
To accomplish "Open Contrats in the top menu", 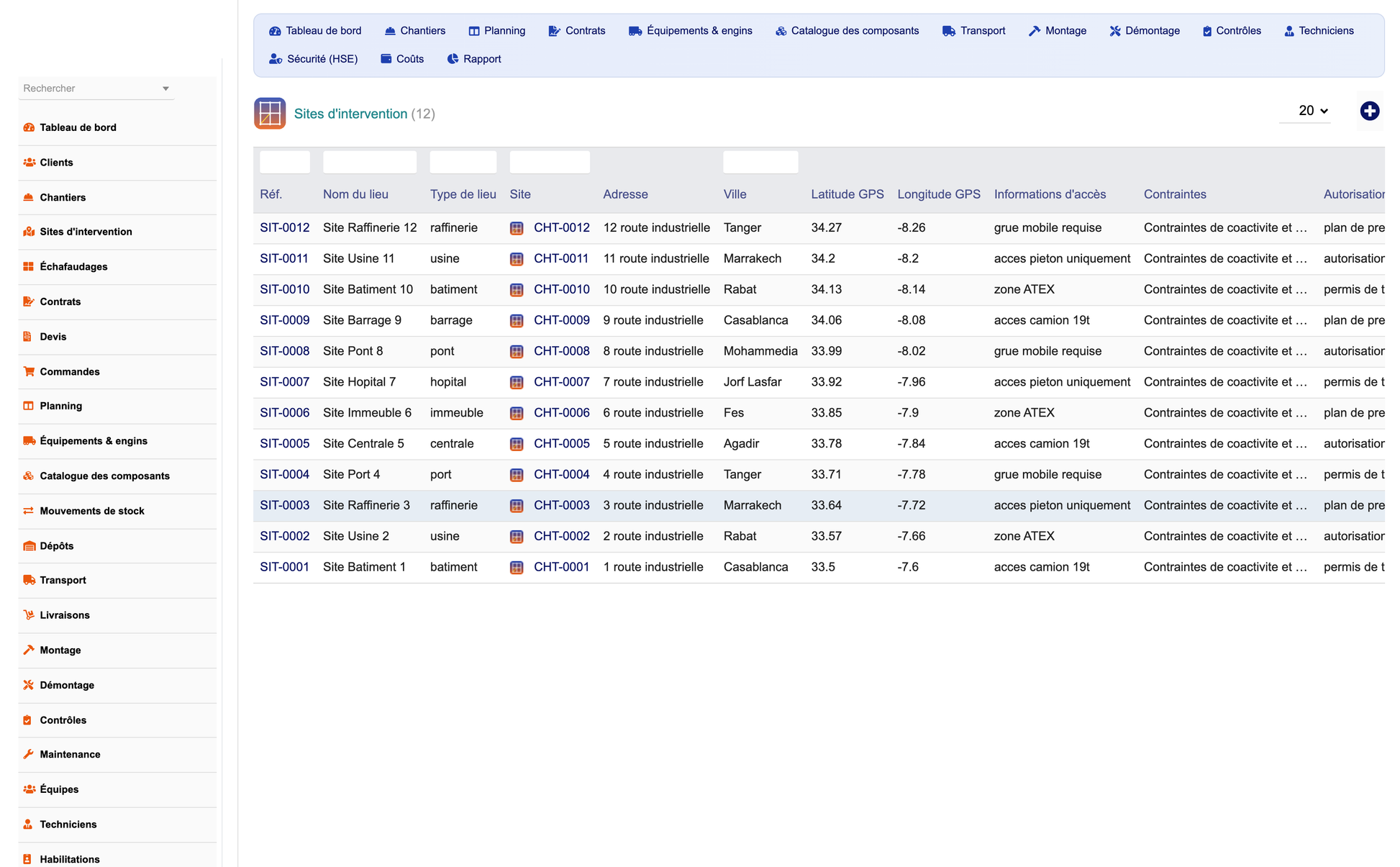I will tap(577, 31).
